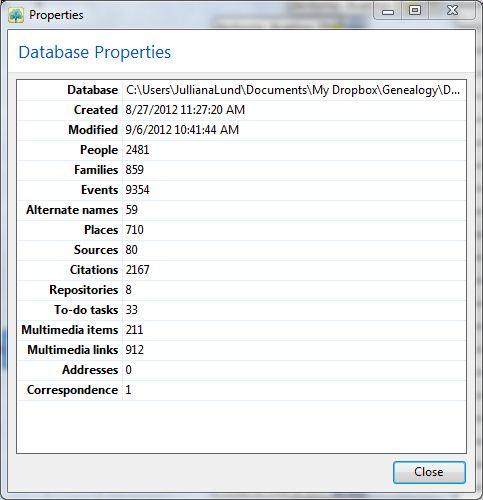The height and width of the screenshot is (500, 483).
Task: Click the Database Properties heading
Action: 95,53
